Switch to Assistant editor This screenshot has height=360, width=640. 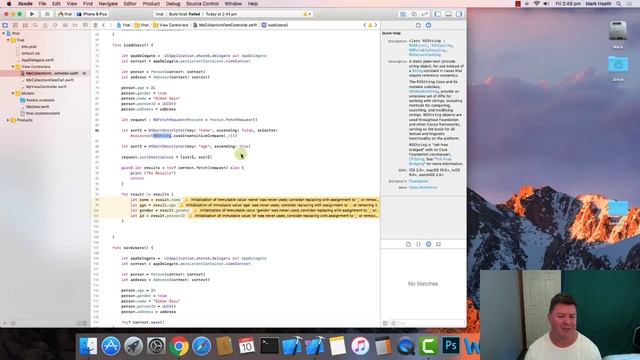414,14
